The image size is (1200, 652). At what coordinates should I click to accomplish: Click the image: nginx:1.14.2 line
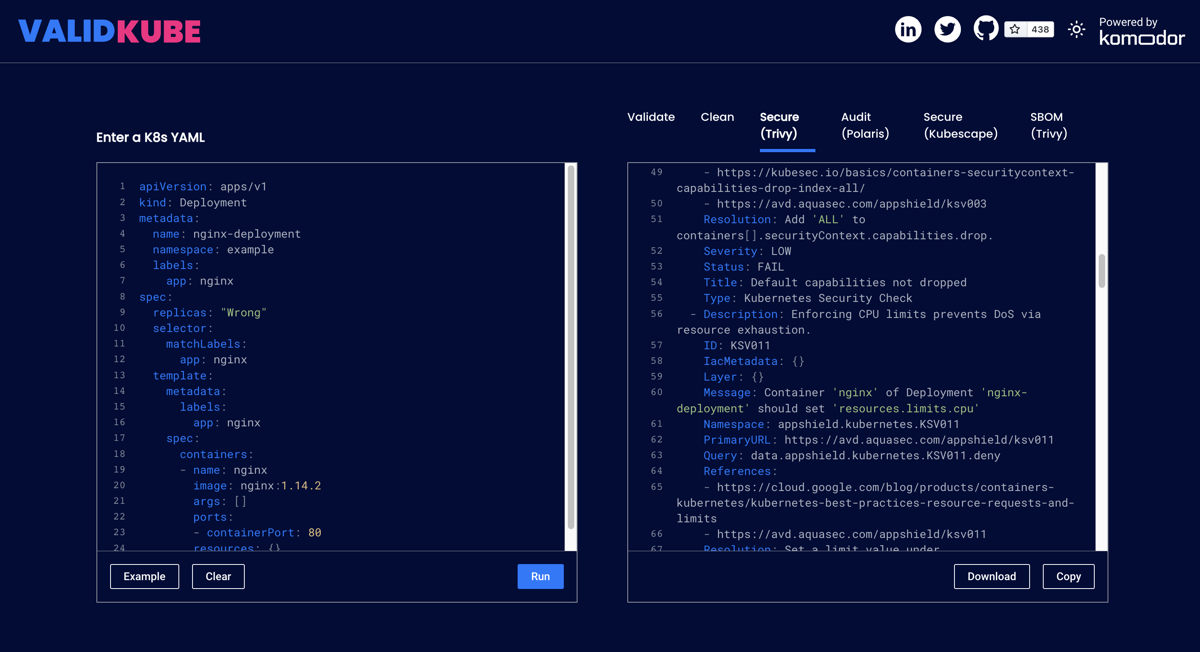pyautogui.click(x=257, y=486)
